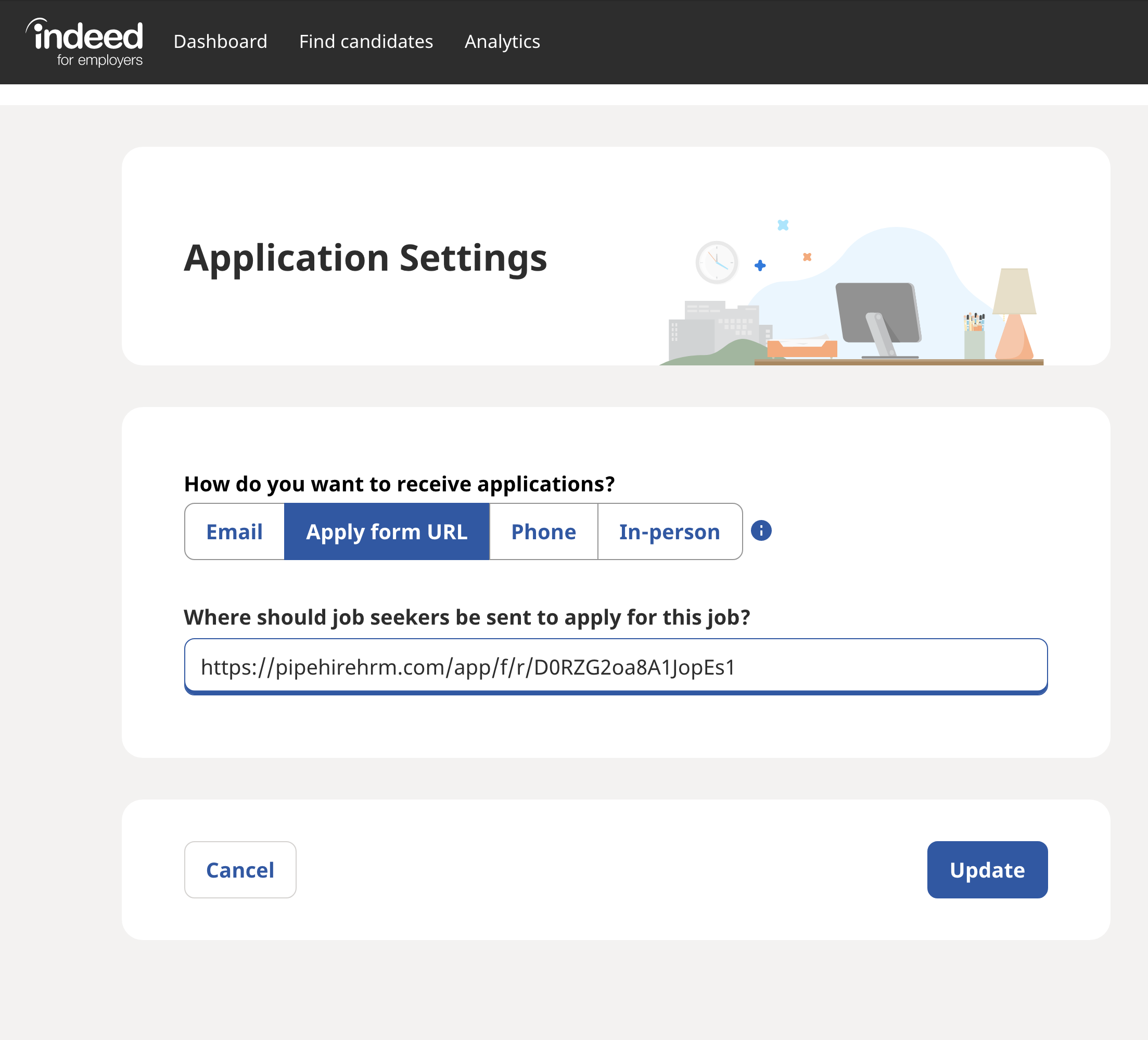Cancel the application settings changes
This screenshot has height=1040, width=1148.
pyautogui.click(x=240, y=870)
